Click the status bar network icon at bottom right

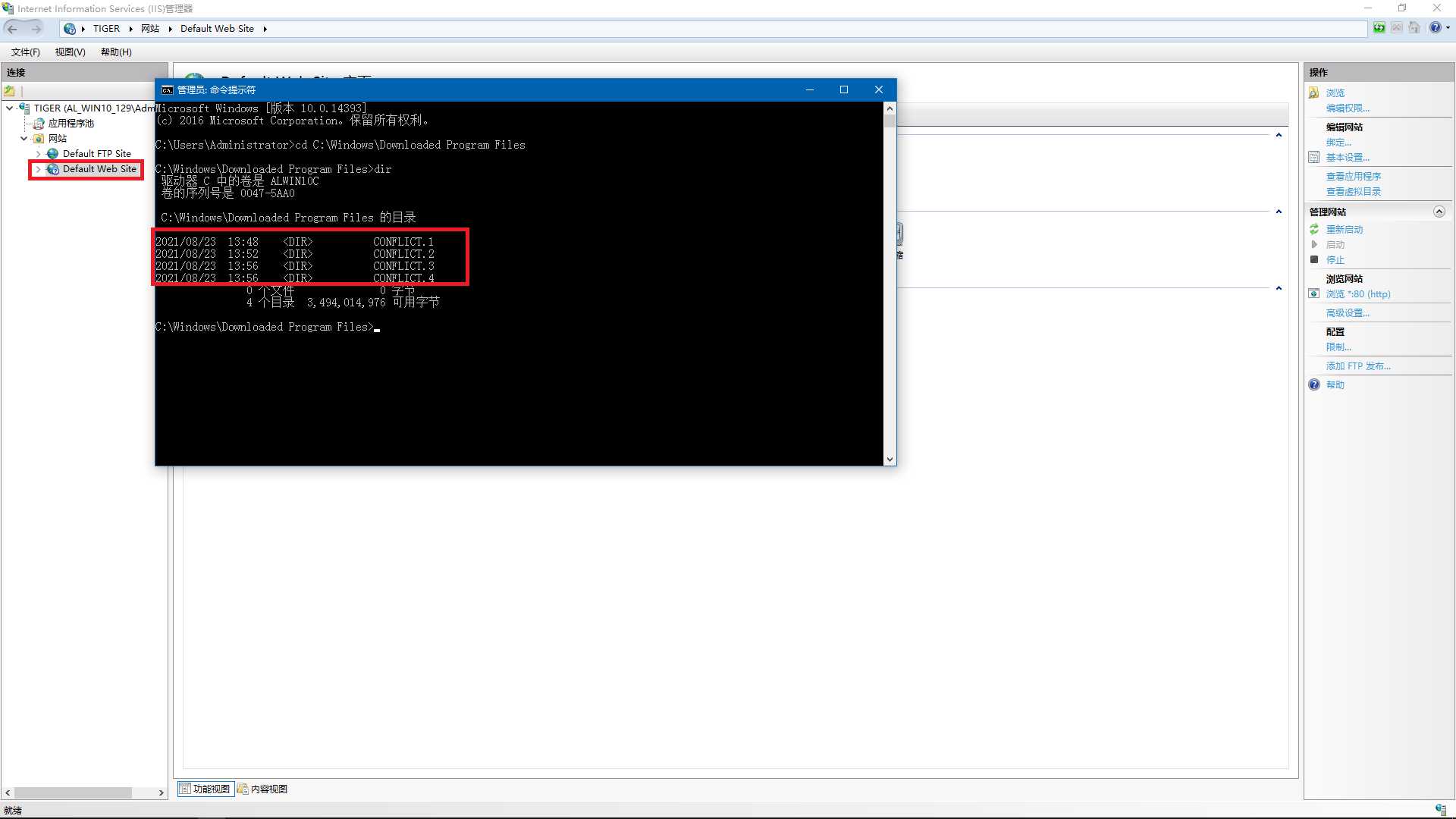click(1440, 810)
